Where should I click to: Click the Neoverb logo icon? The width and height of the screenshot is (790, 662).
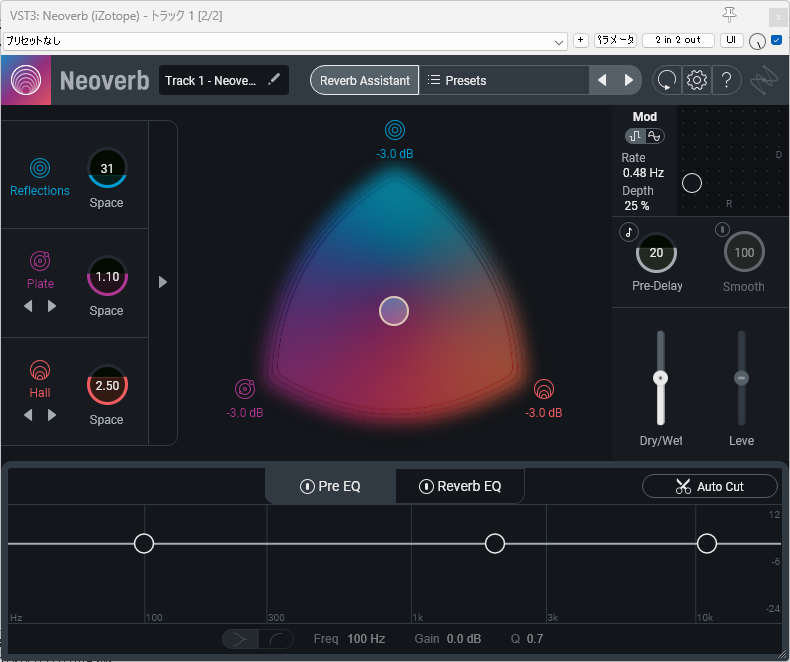tap(26, 80)
